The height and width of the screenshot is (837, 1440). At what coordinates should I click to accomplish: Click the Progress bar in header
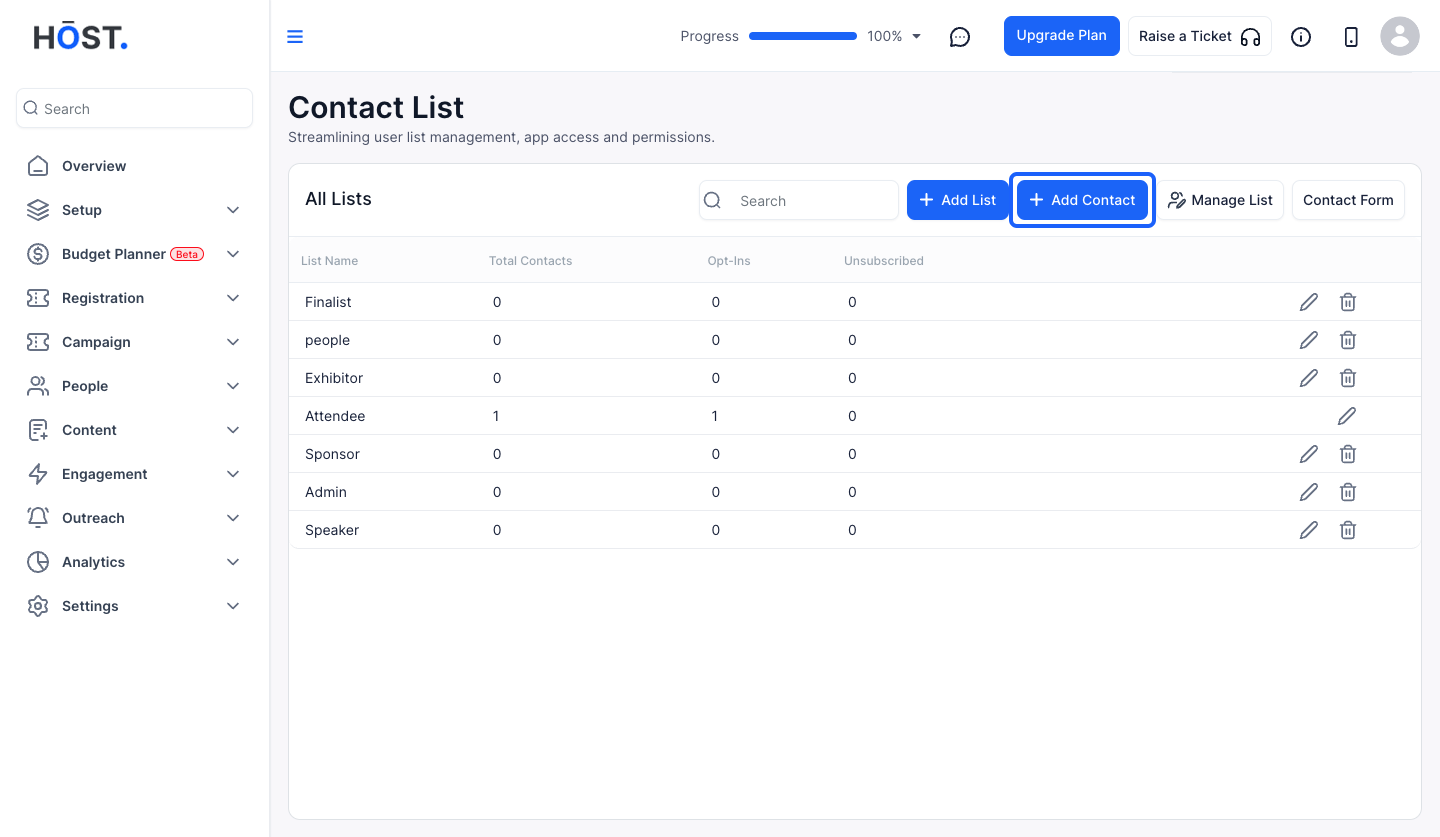click(803, 36)
